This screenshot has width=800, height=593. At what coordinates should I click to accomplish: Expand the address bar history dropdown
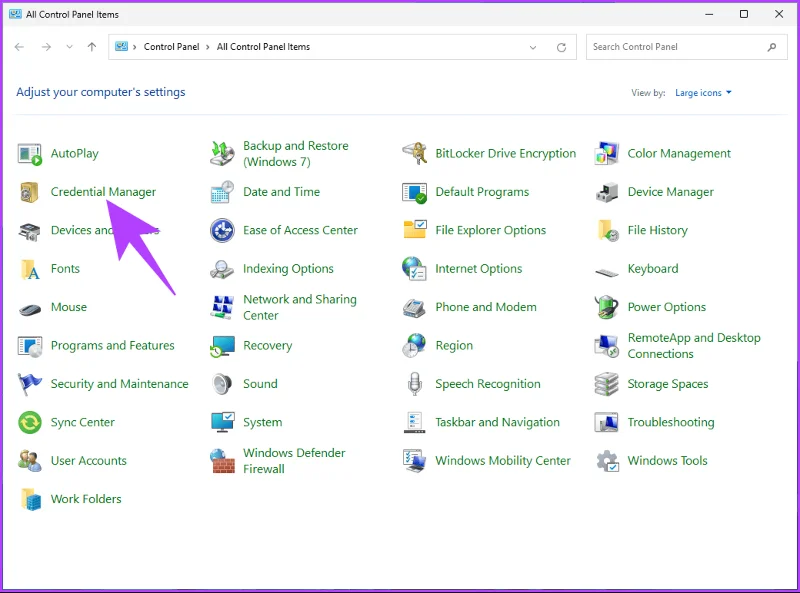coord(533,47)
